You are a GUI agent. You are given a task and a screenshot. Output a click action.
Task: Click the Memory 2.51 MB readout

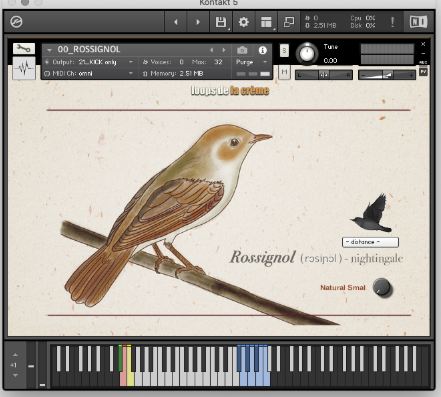tap(173, 73)
